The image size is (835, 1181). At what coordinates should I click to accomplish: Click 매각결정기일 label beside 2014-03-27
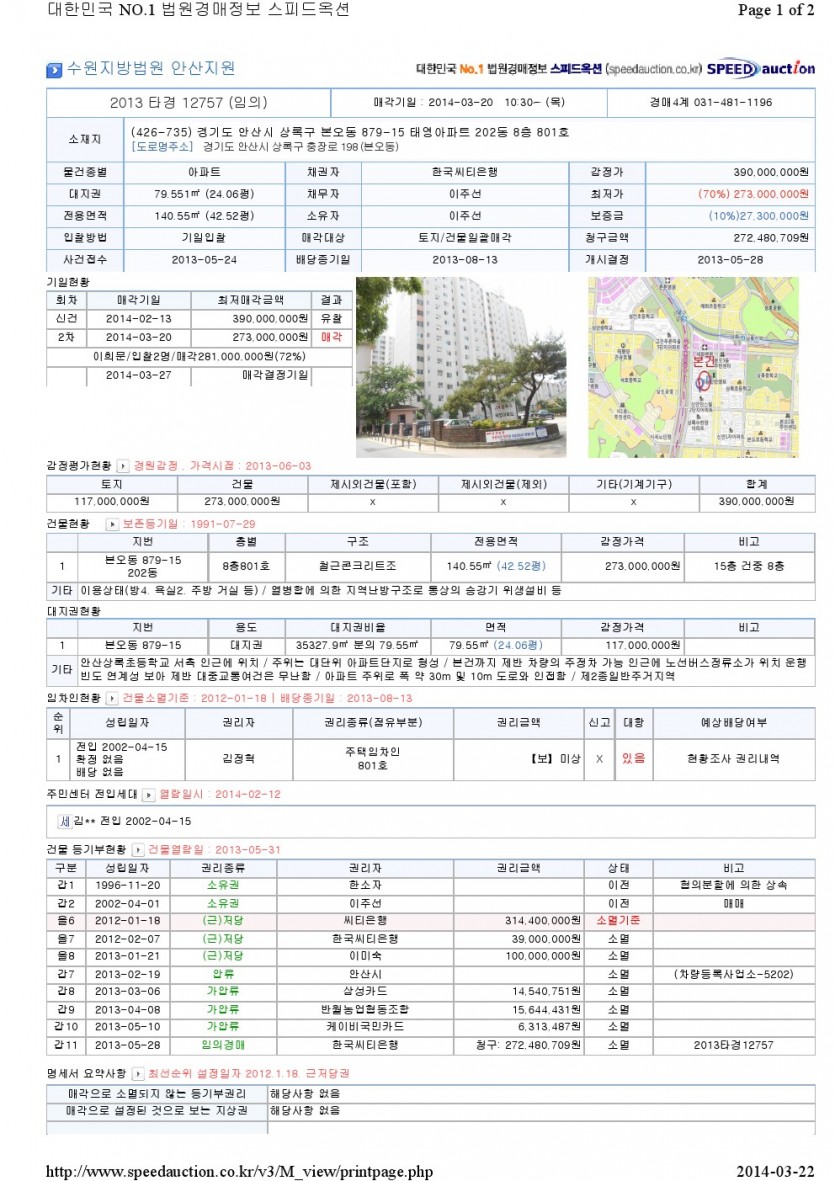click(275, 375)
